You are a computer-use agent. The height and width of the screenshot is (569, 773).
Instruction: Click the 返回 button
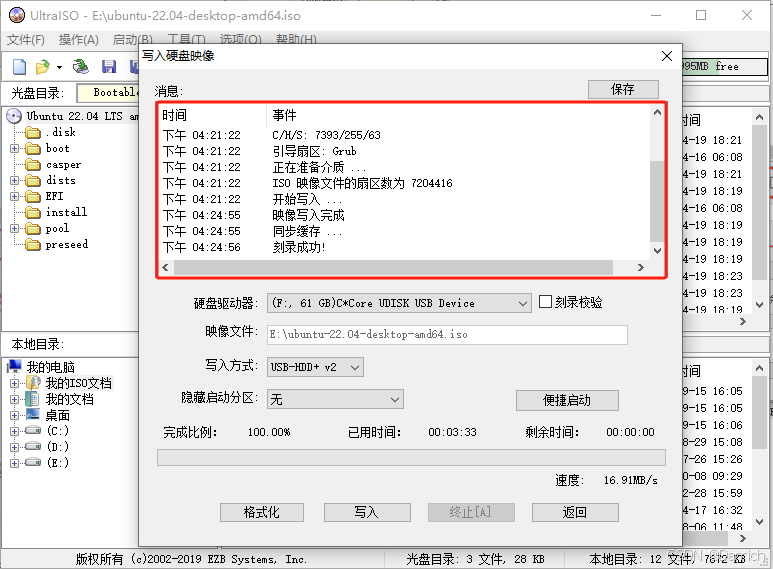click(x=575, y=512)
